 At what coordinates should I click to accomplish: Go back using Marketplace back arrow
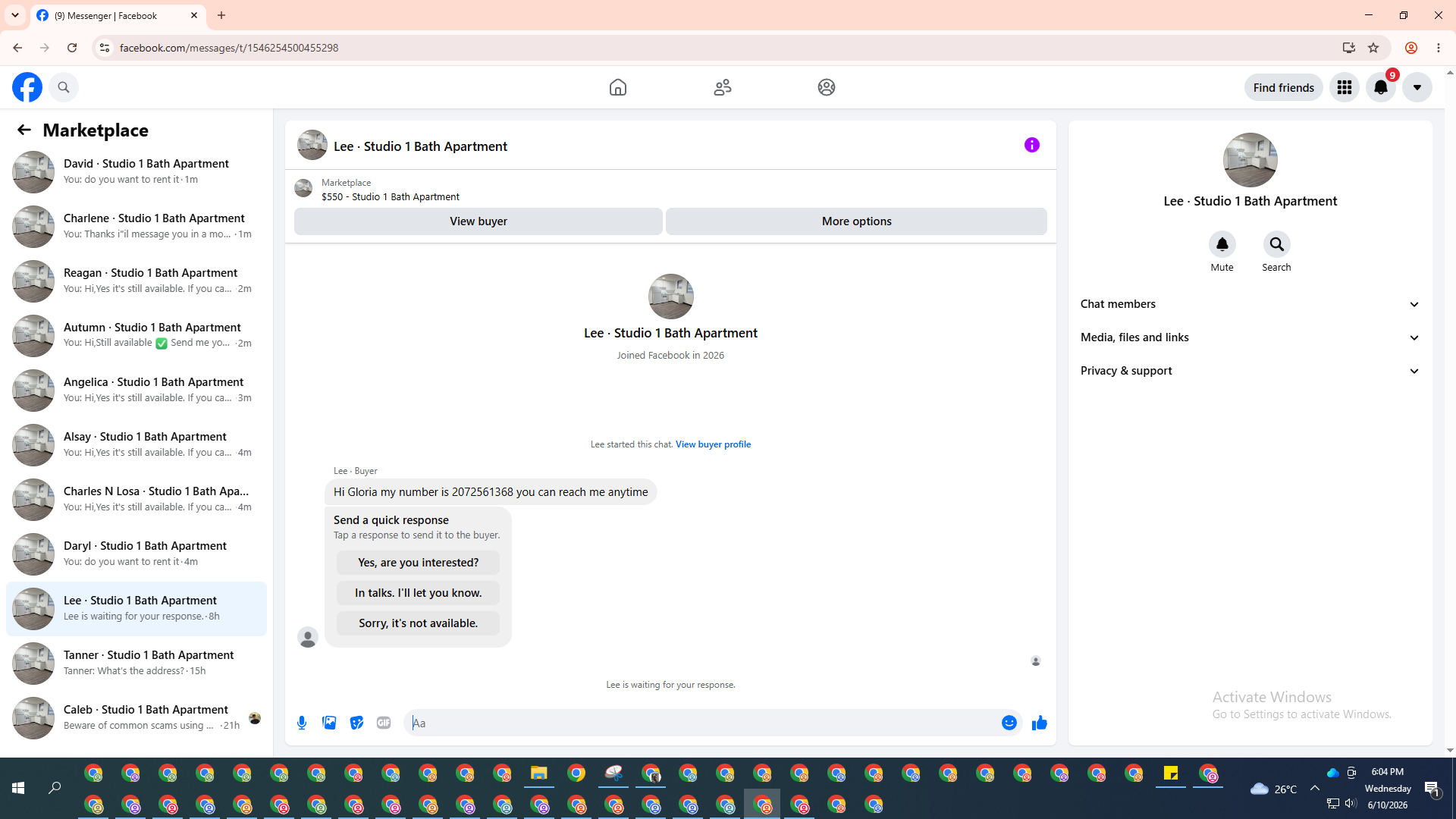[24, 130]
